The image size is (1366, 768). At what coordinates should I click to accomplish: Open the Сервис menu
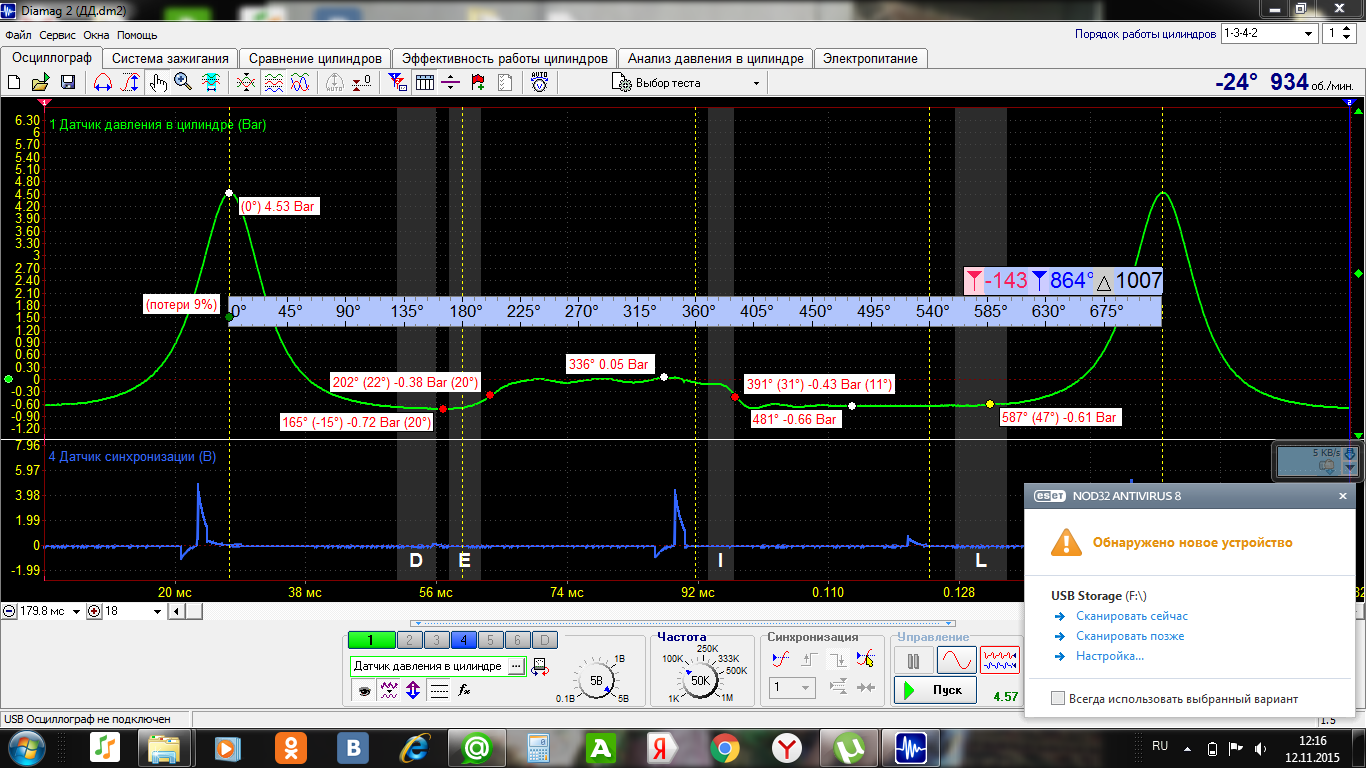[57, 35]
